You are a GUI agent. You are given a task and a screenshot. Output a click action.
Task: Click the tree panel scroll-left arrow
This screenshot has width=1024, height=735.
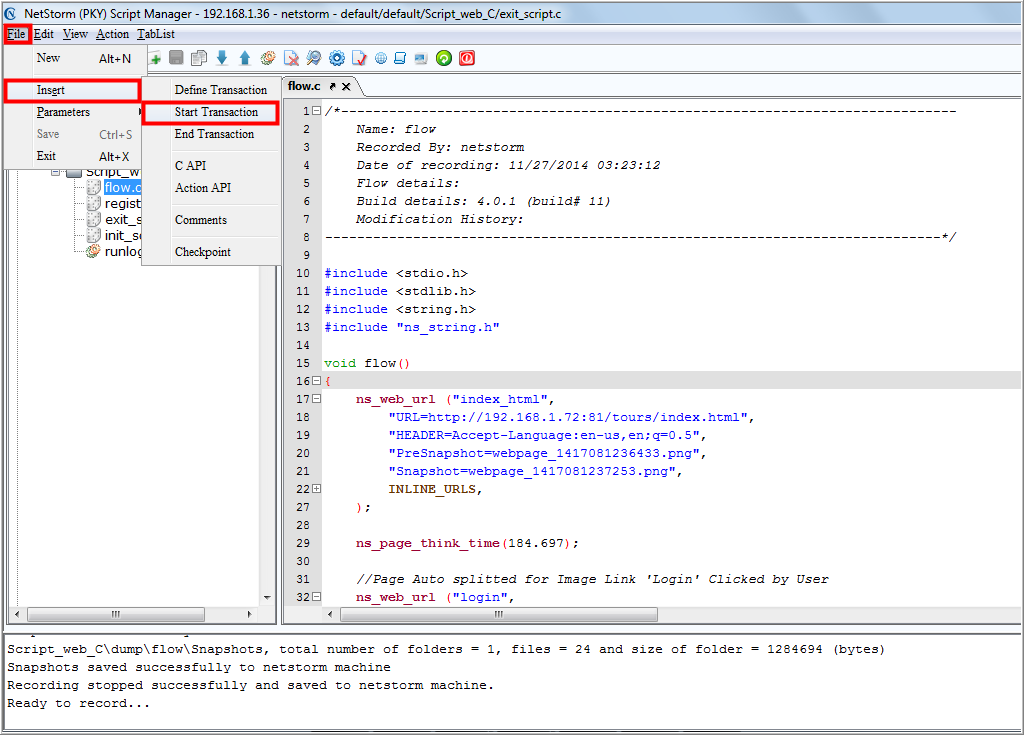pyautogui.click(x=17, y=614)
